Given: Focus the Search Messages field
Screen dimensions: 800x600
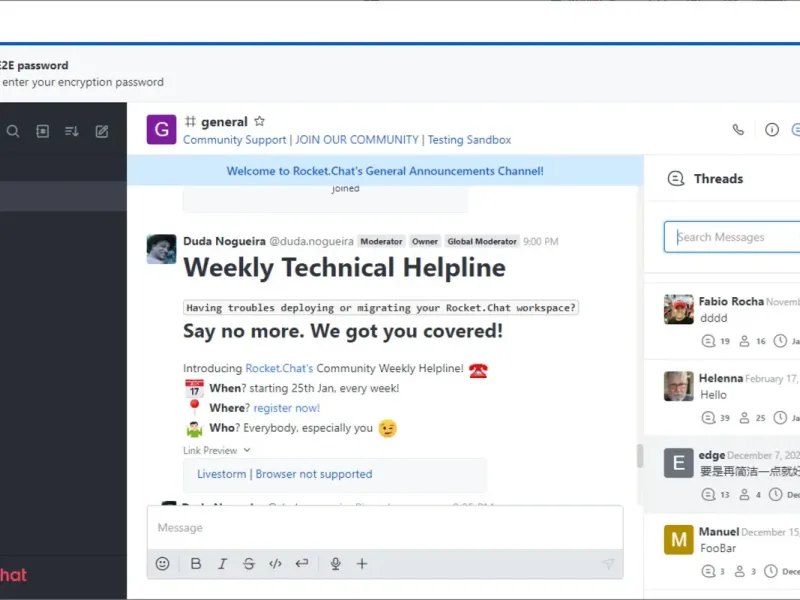Looking at the screenshot, I should (732, 237).
